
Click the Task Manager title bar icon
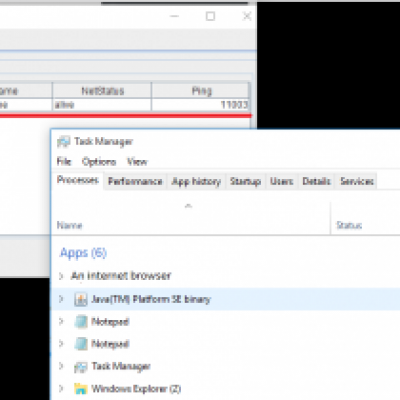pyautogui.click(x=63, y=142)
